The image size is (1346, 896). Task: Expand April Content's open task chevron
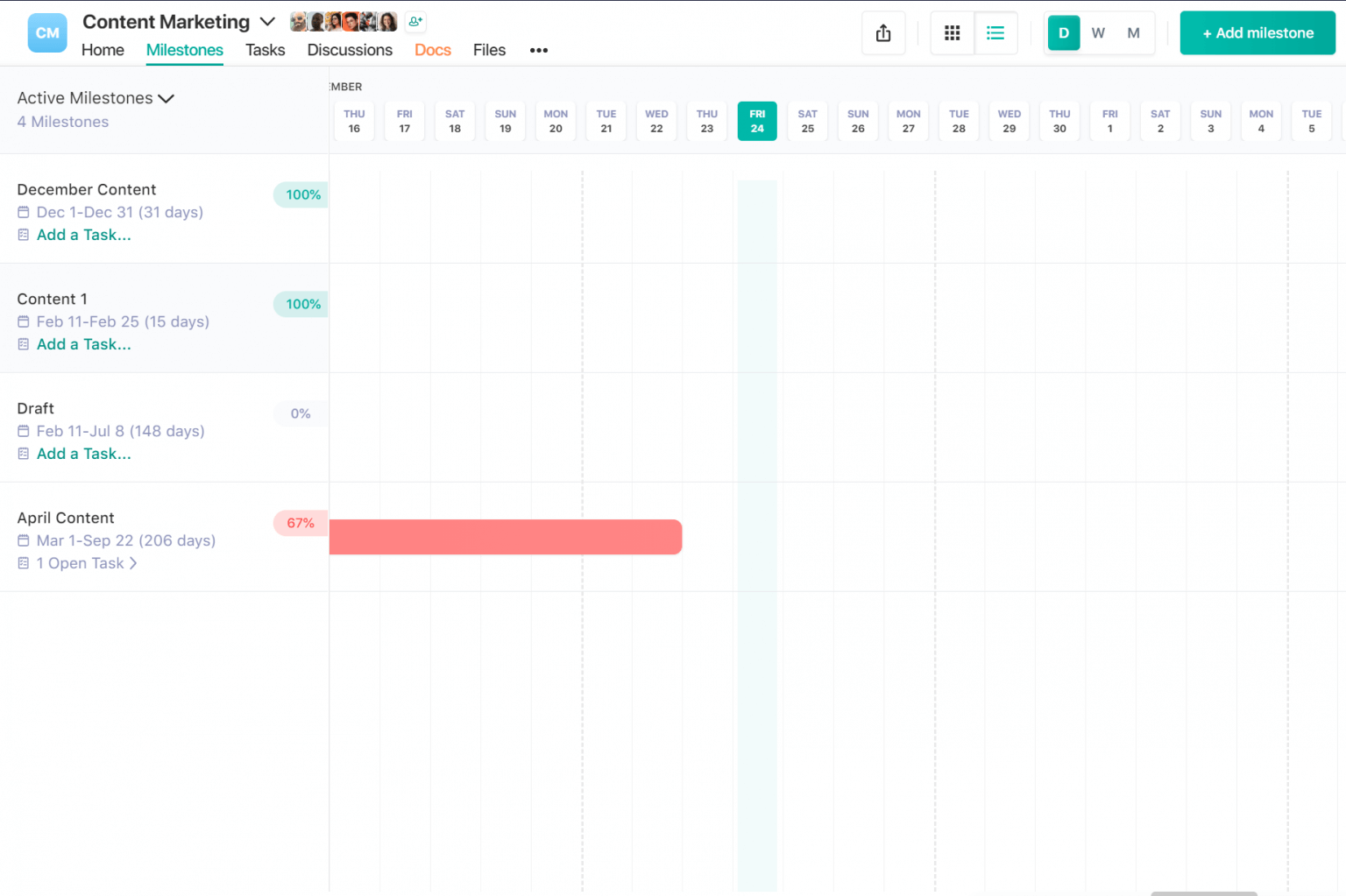point(136,563)
